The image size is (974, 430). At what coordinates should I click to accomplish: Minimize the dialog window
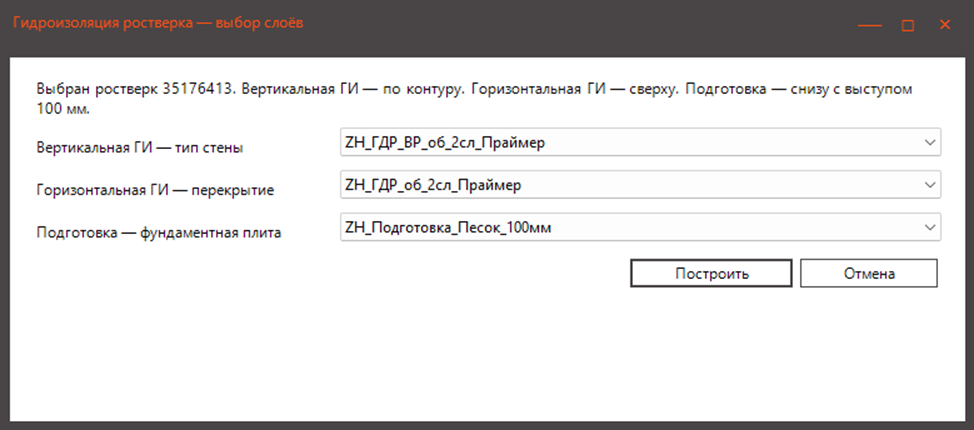870,25
